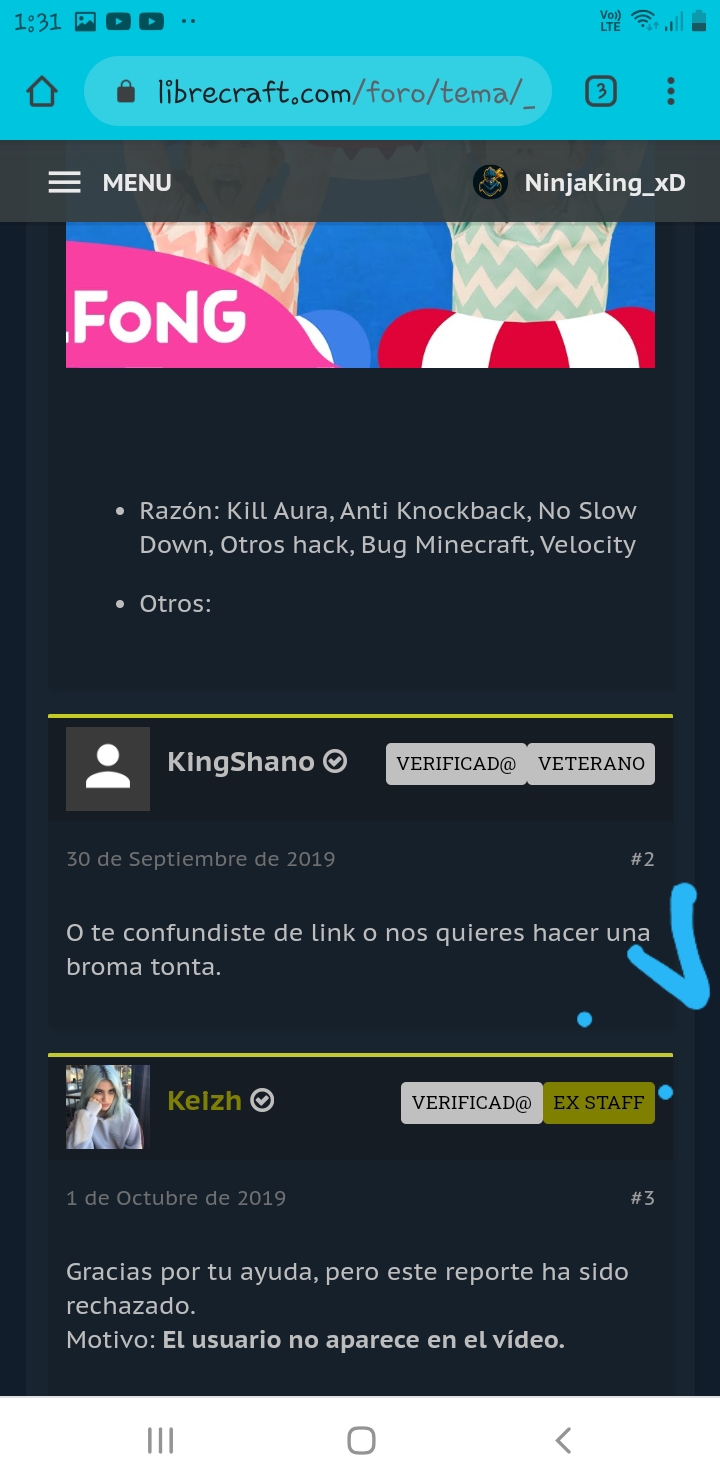Tap the VETERANO badge
Image resolution: width=720 pixels, height=1480 pixels.
(x=591, y=764)
